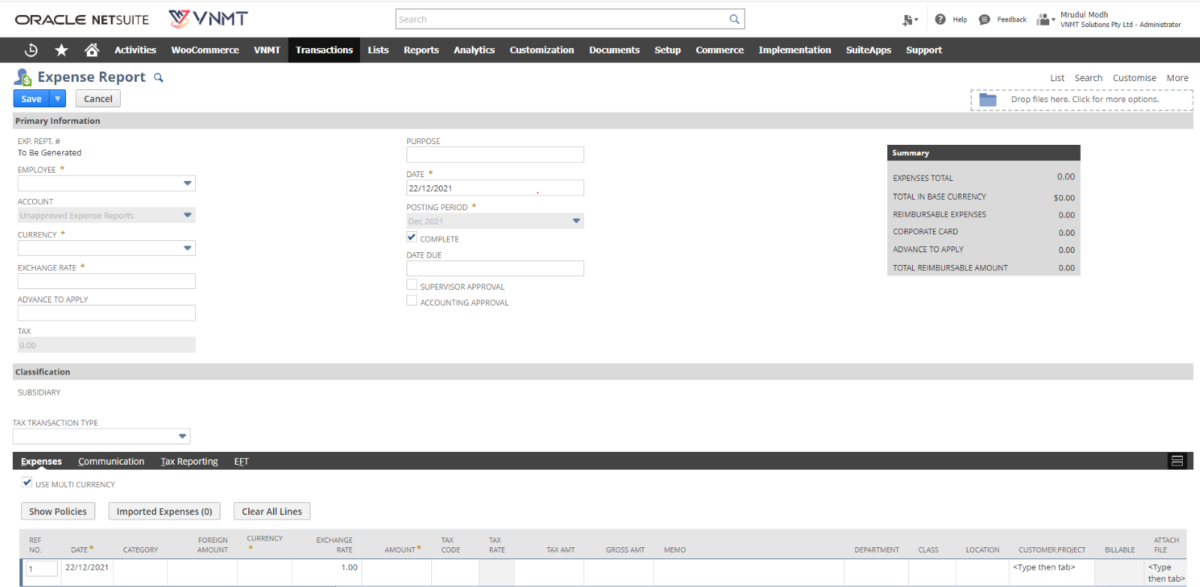Image resolution: width=1200 pixels, height=587 pixels.
Task: Open the Recent Records history icon
Action: click(x=31, y=50)
